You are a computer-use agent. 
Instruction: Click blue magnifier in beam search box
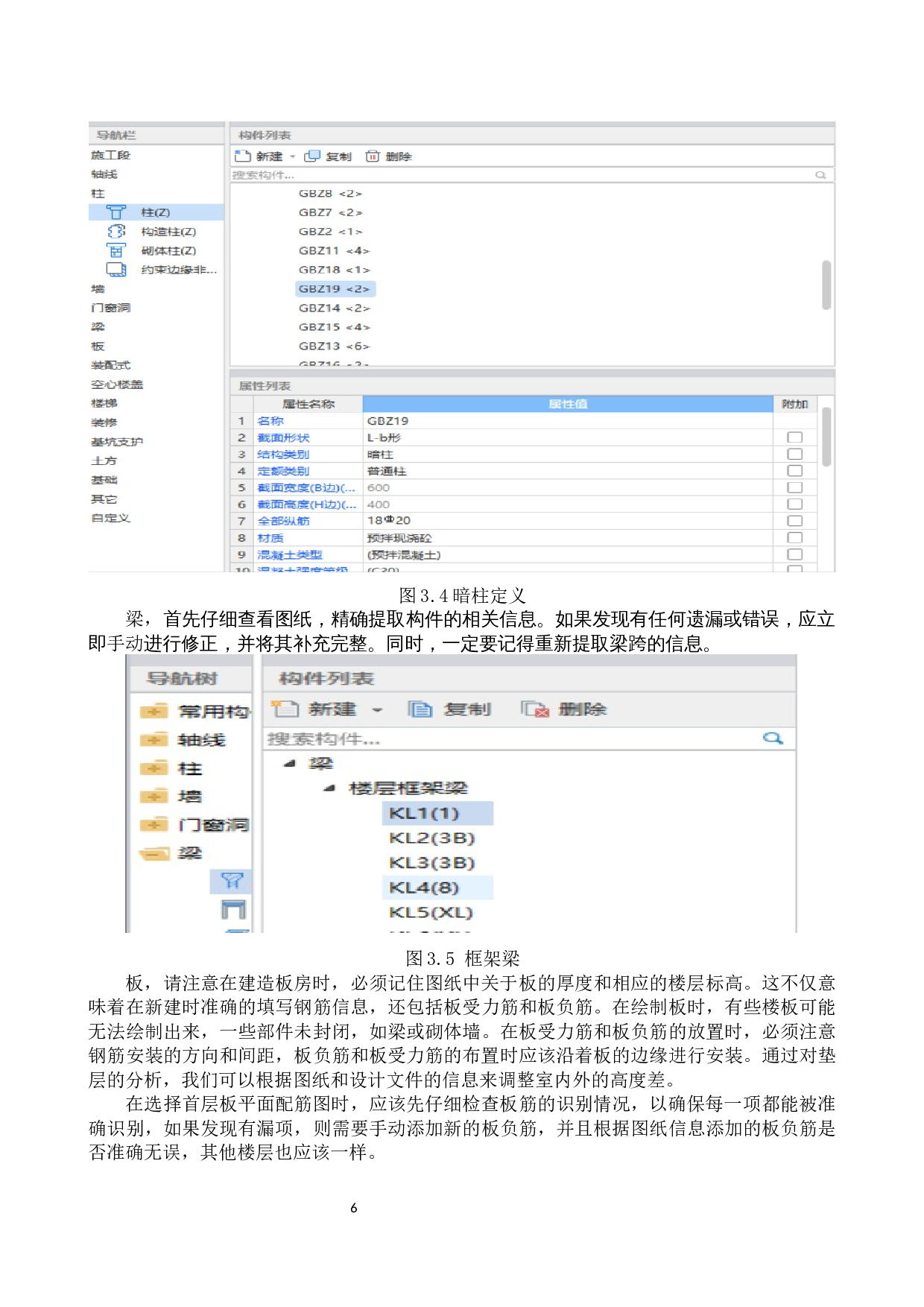(x=773, y=738)
